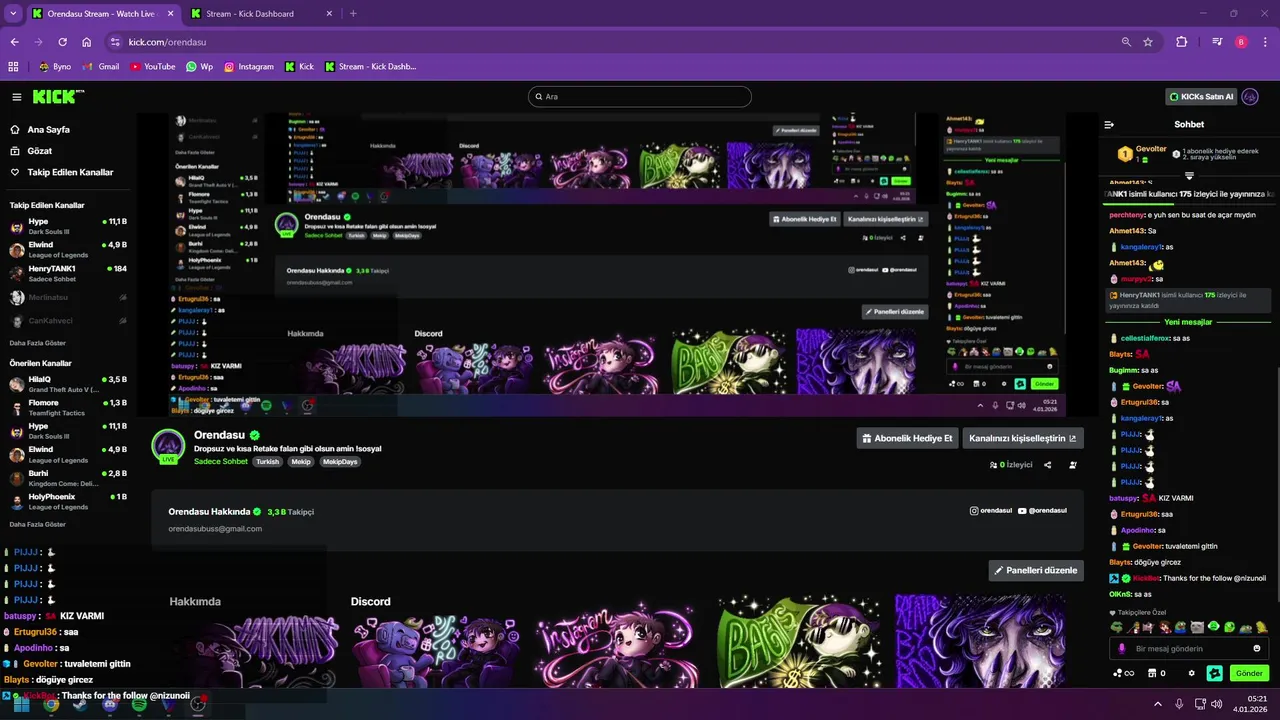The image size is (1280, 720).
Task: Click the channel points infinity icon
Action: [1123, 673]
